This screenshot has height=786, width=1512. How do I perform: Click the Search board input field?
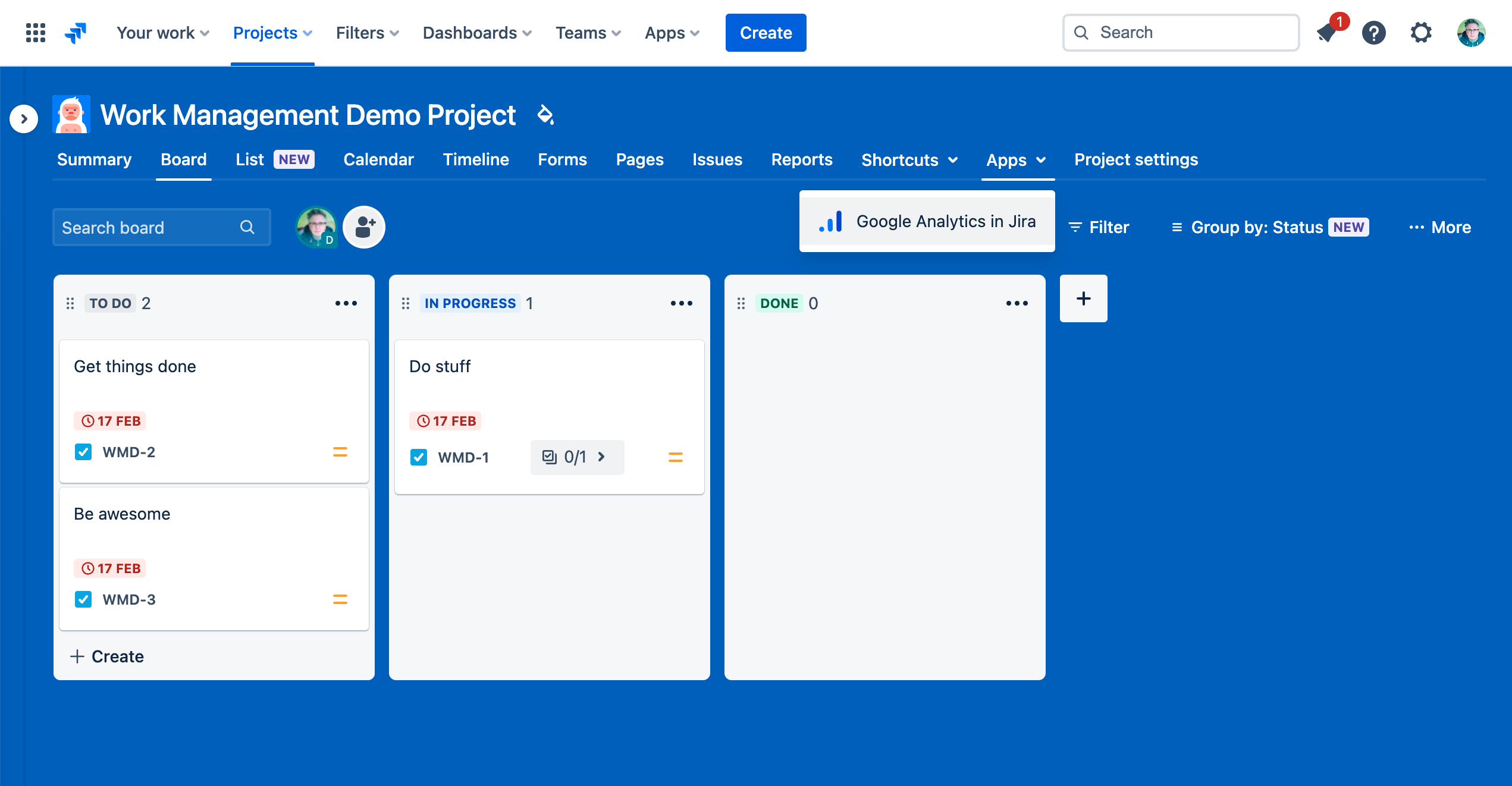pos(149,227)
